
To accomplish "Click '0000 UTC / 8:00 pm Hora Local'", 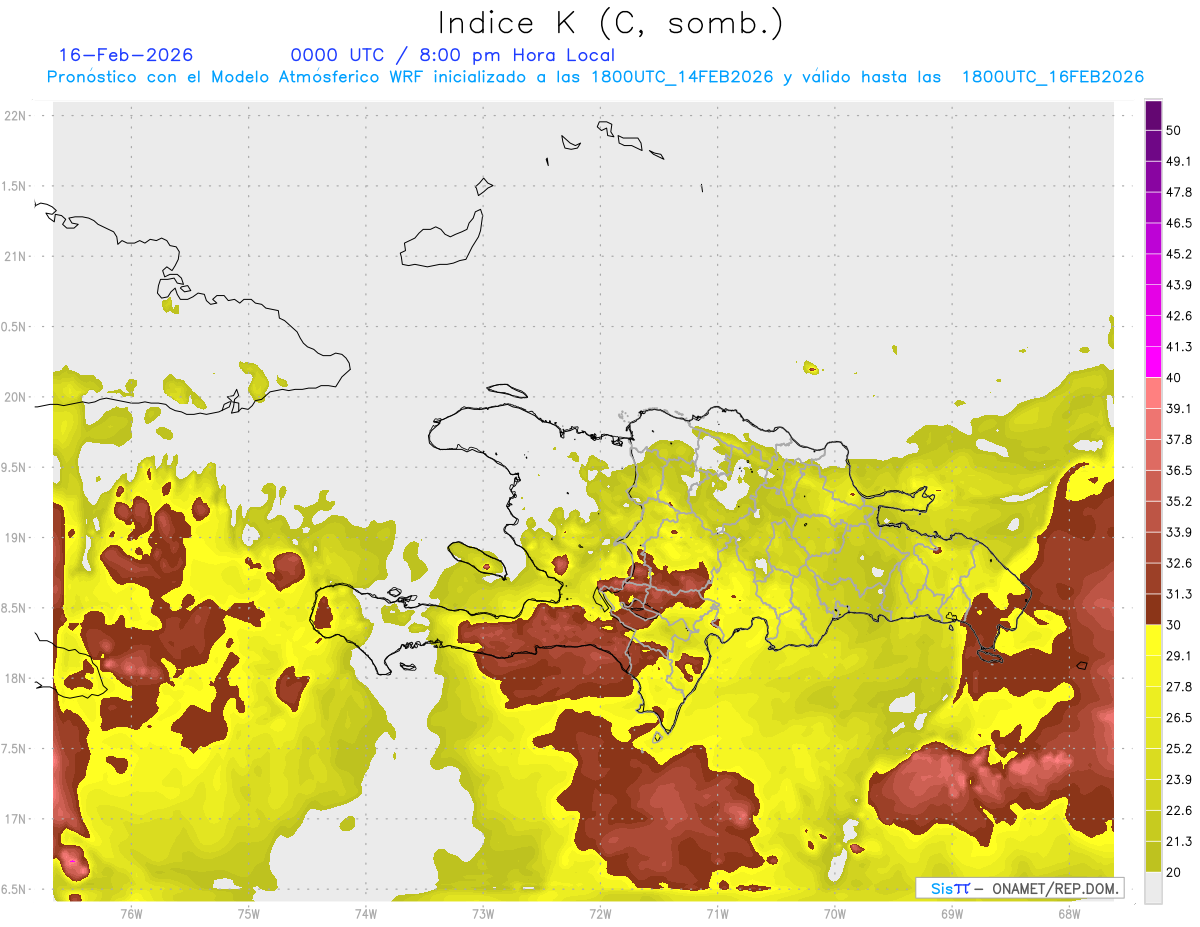I will [453, 55].
